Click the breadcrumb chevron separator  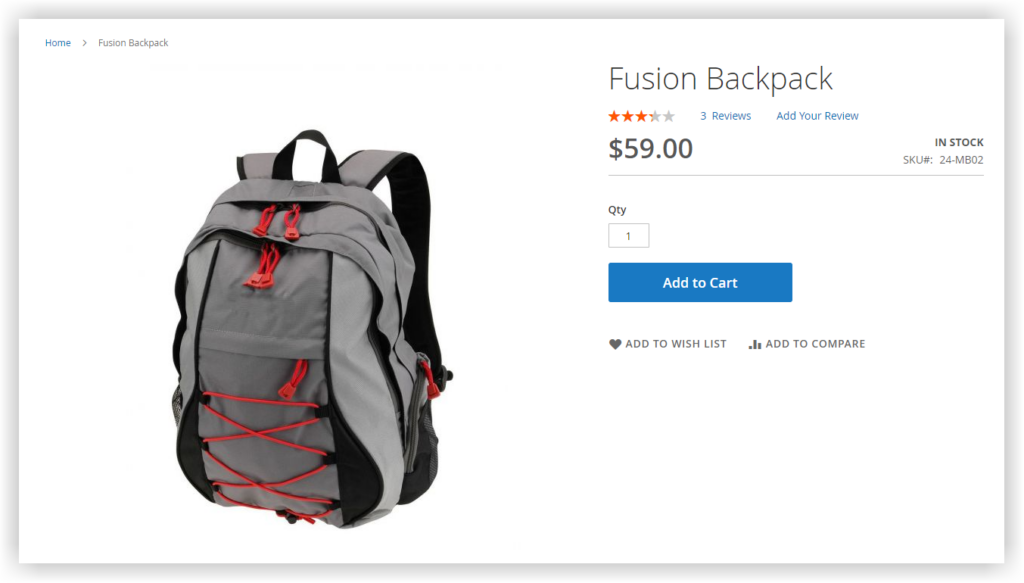[x=84, y=42]
